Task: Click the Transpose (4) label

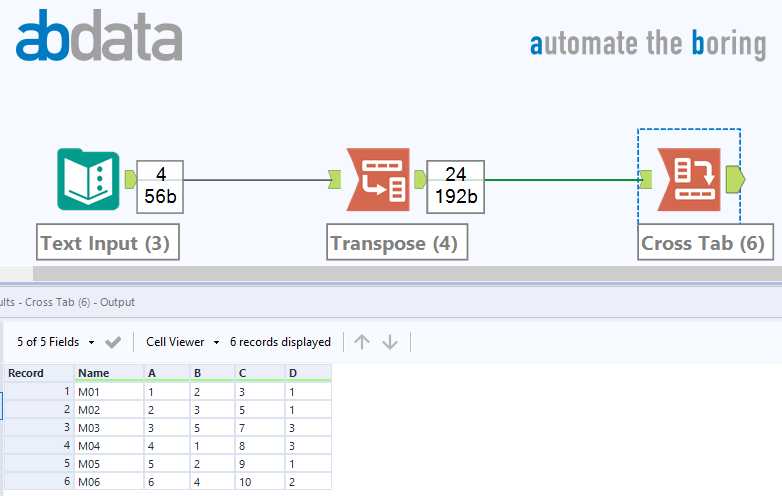Action: (397, 242)
